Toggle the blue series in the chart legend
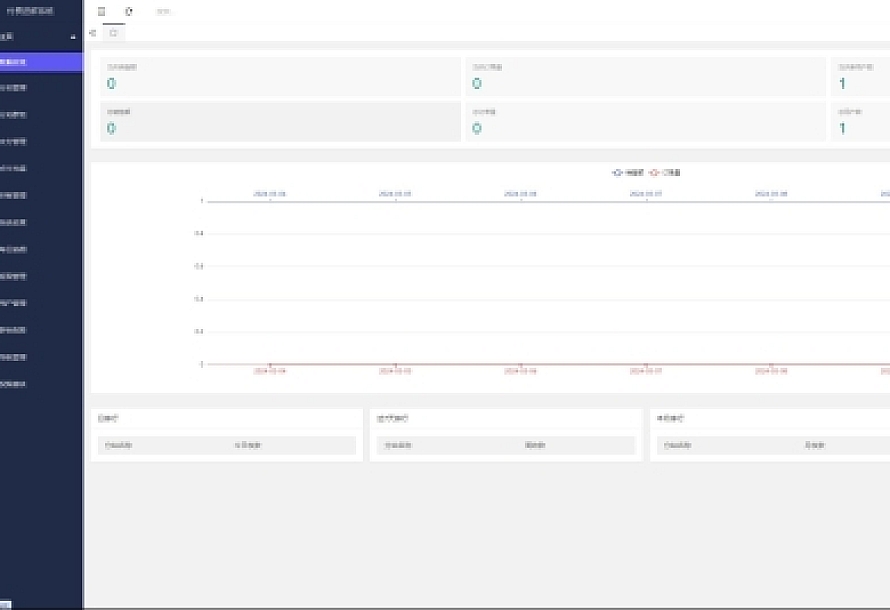This screenshot has width=890, height=610. (628, 173)
